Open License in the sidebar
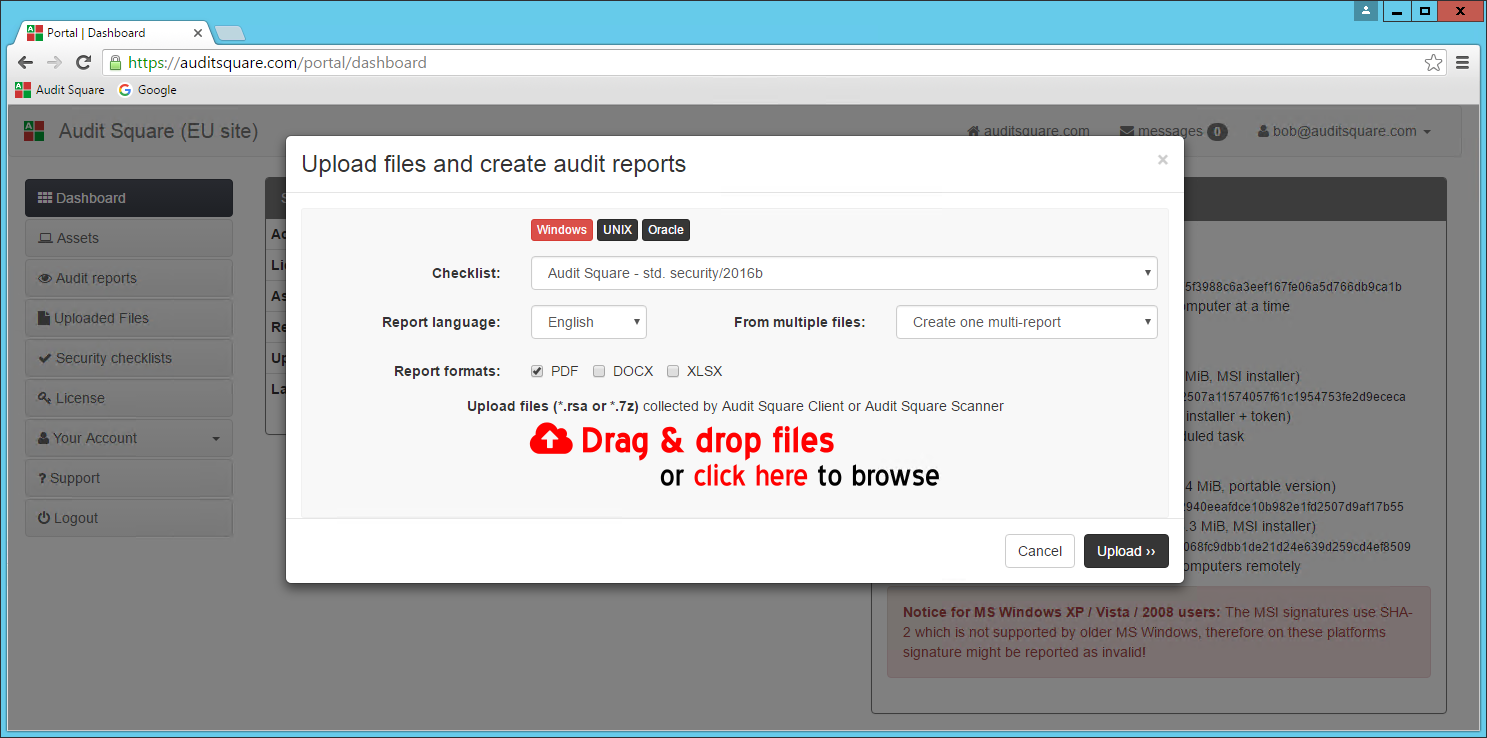This screenshot has height=738, width=1487. (x=129, y=398)
